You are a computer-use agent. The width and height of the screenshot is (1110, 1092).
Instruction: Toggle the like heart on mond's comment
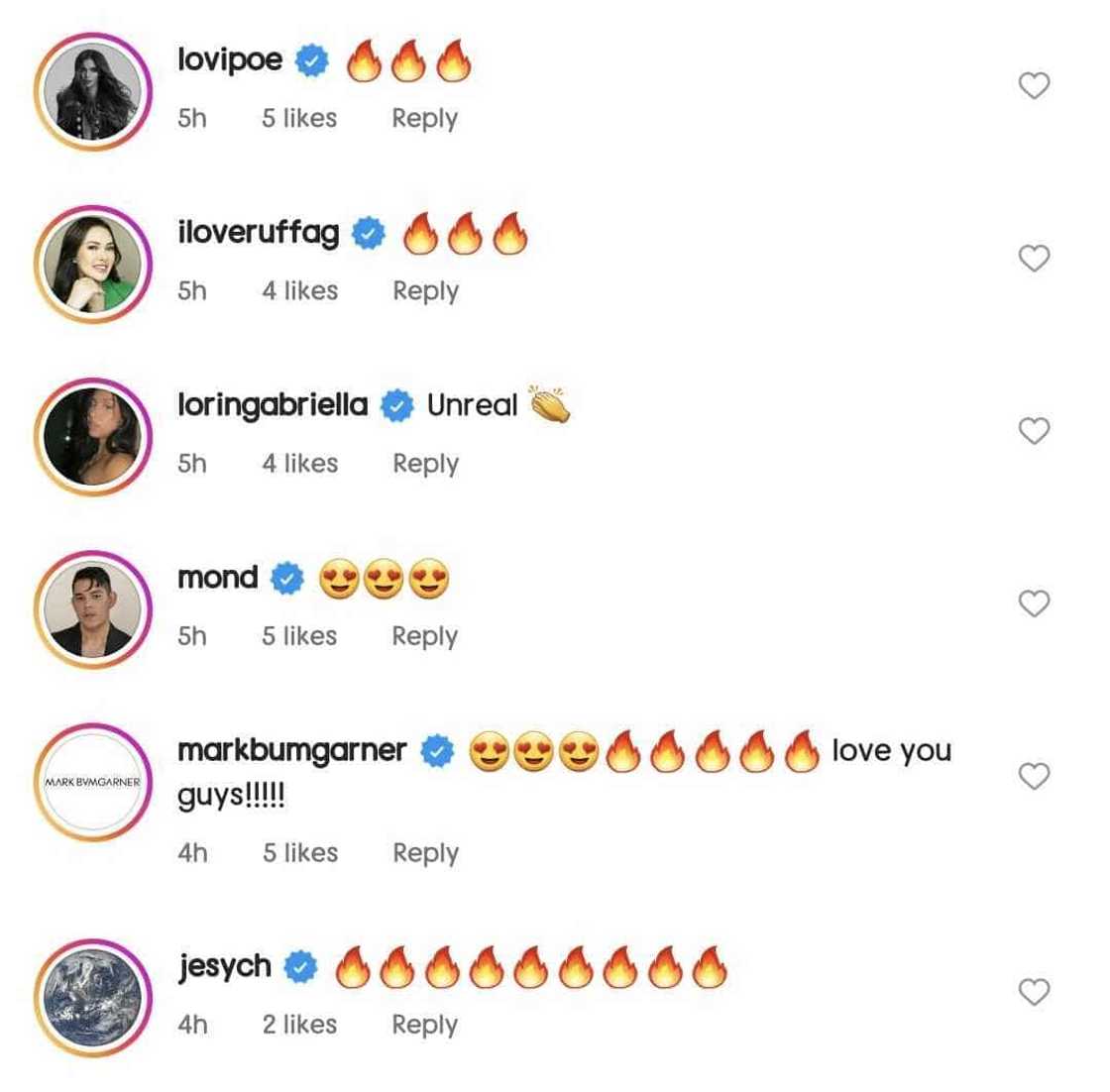[1034, 602]
